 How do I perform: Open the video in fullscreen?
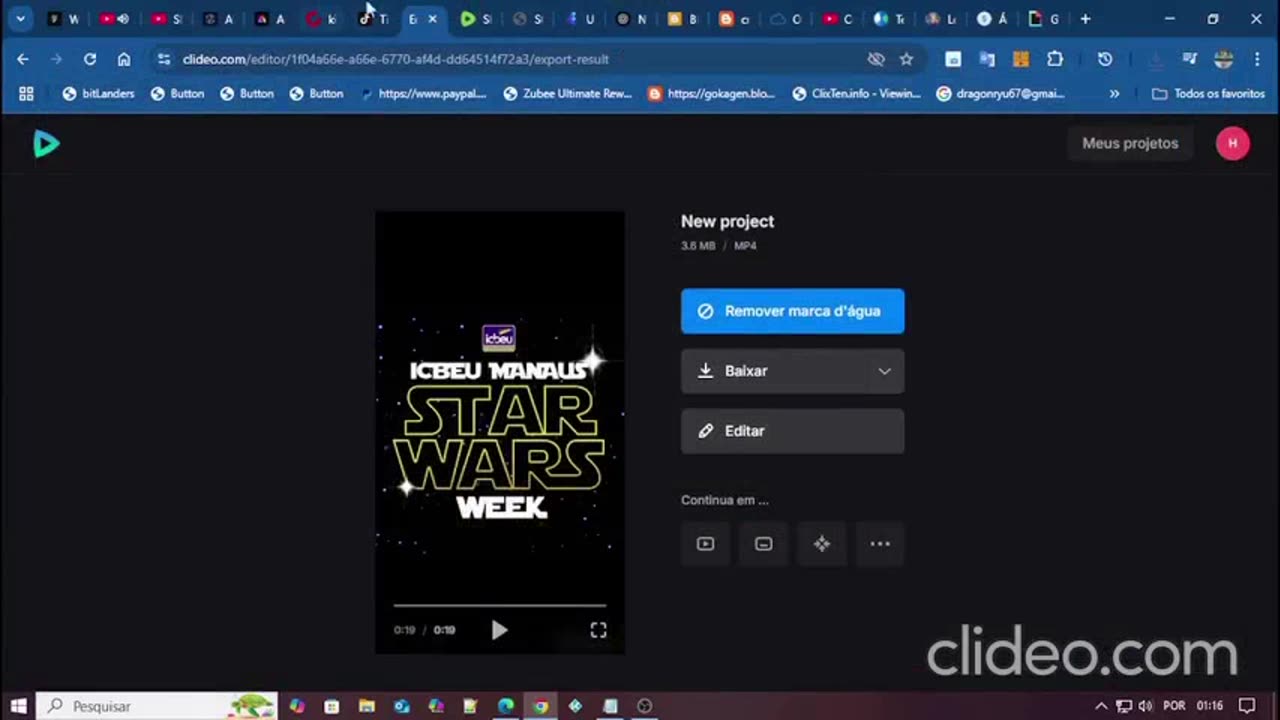tap(598, 630)
